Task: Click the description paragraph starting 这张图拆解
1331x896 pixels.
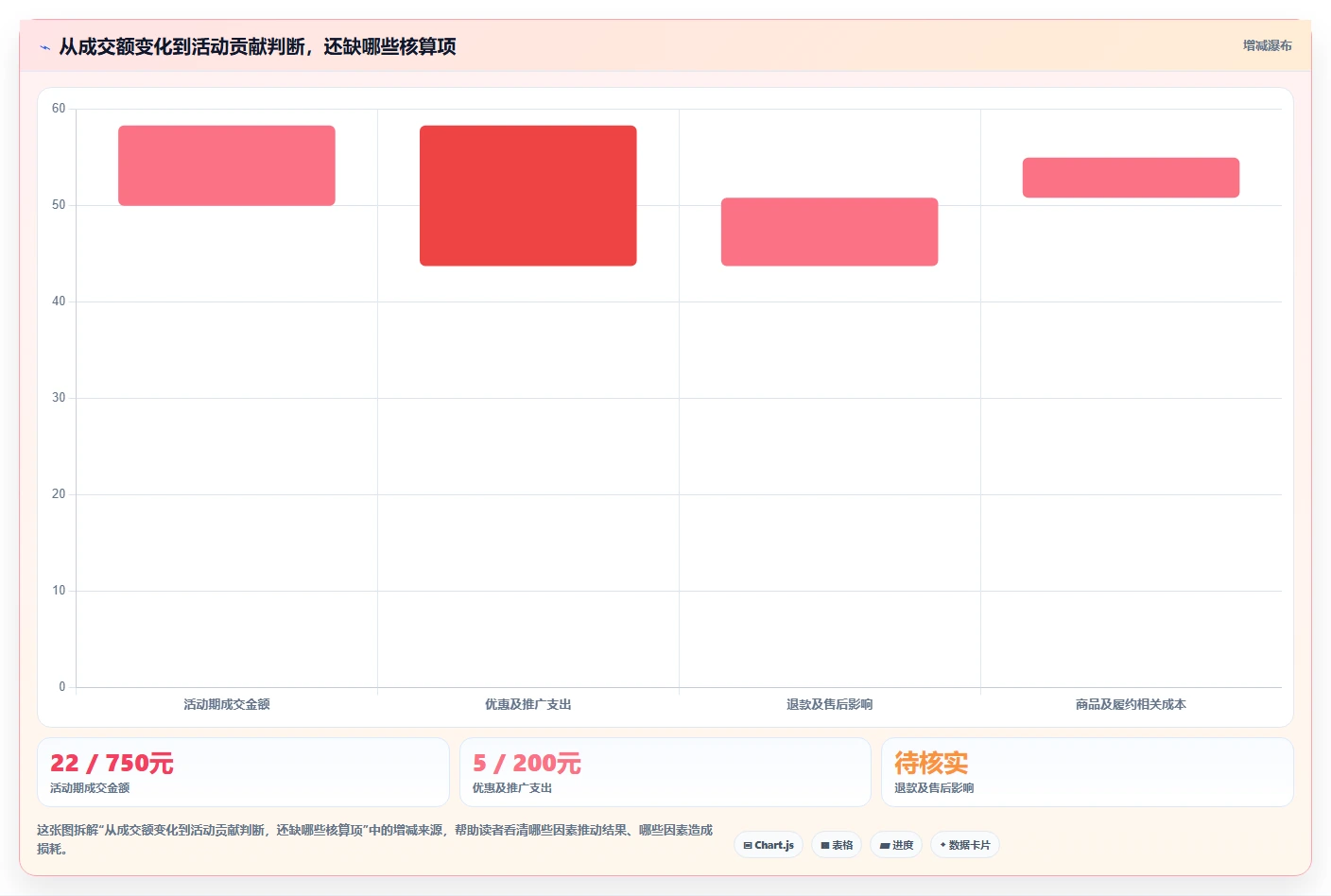Action: (375, 839)
